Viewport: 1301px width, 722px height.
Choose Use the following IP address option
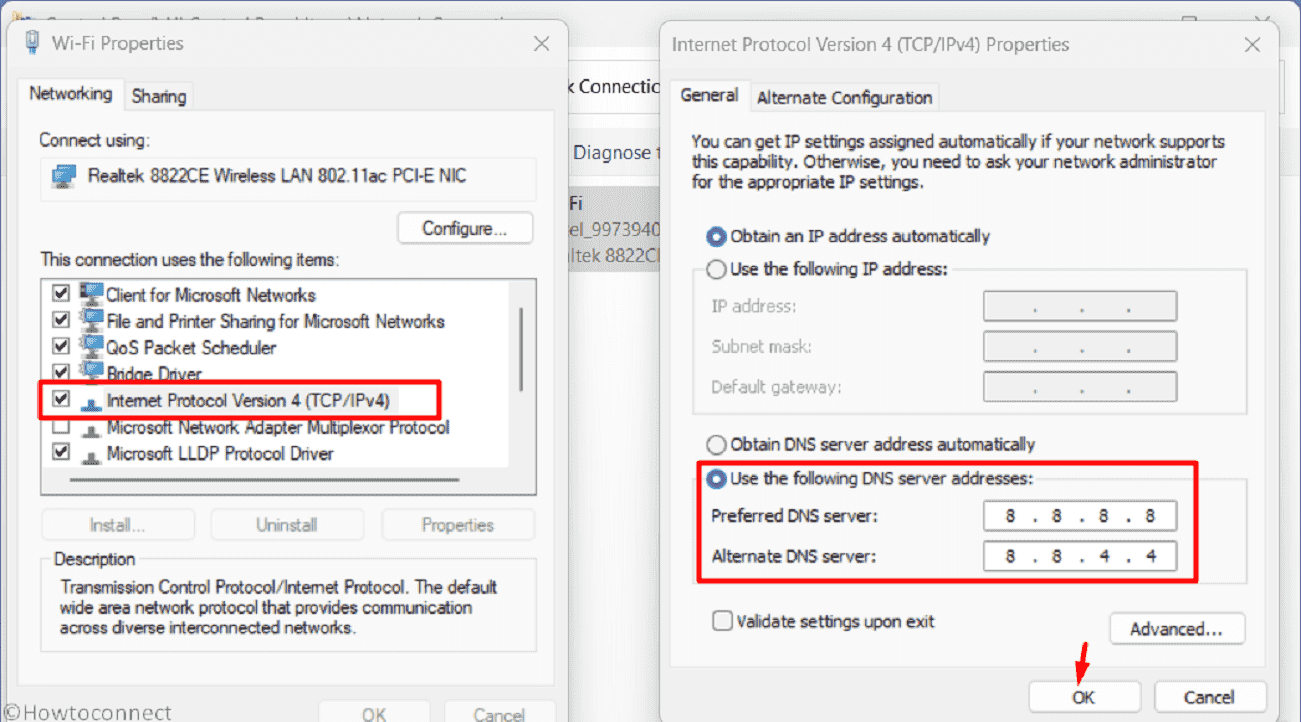pos(716,269)
